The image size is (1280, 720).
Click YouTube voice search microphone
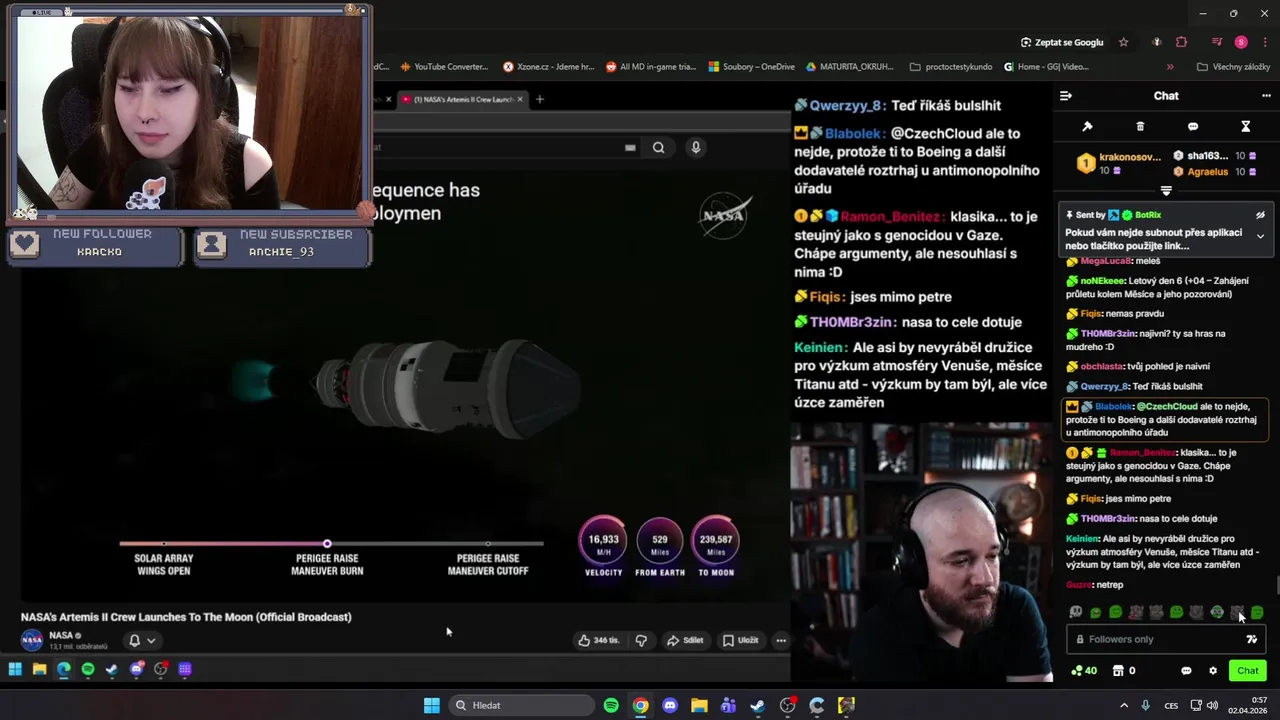pos(696,147)
